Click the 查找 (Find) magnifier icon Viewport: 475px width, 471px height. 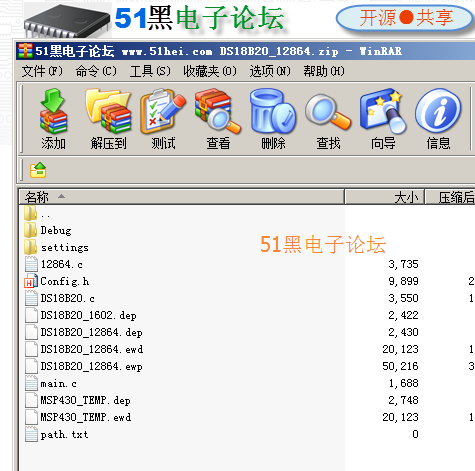[328, 112]
